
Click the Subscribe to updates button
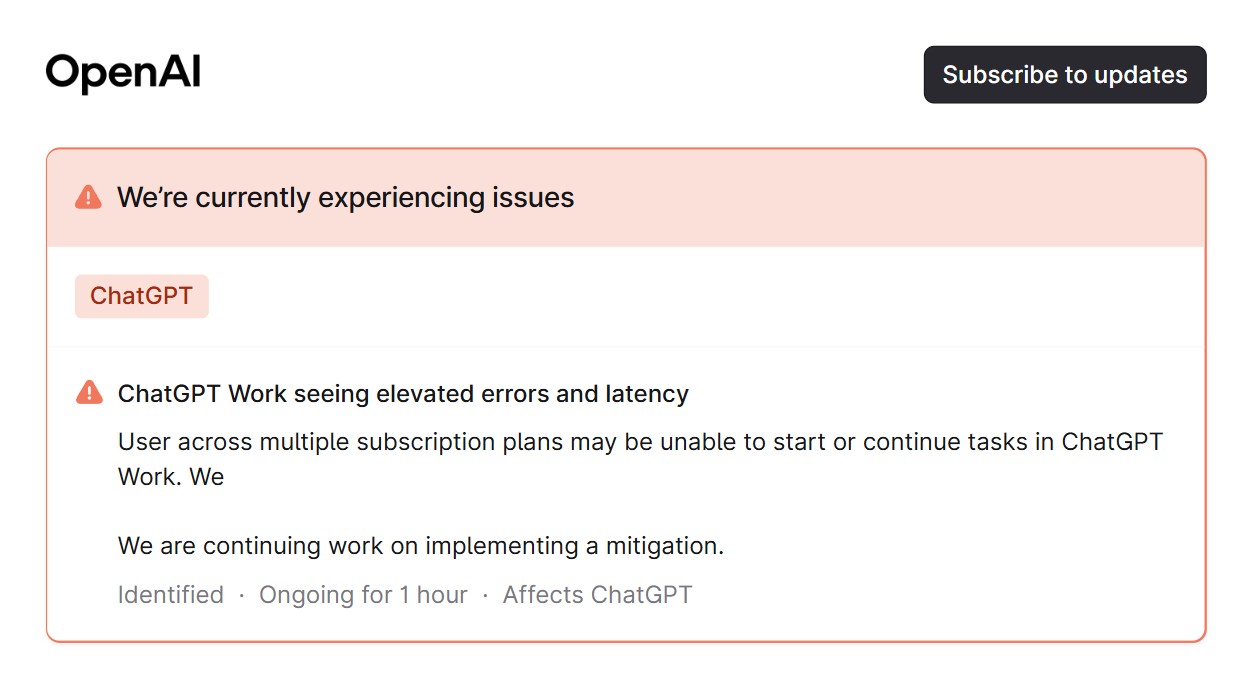click(x=1065, y=75)
